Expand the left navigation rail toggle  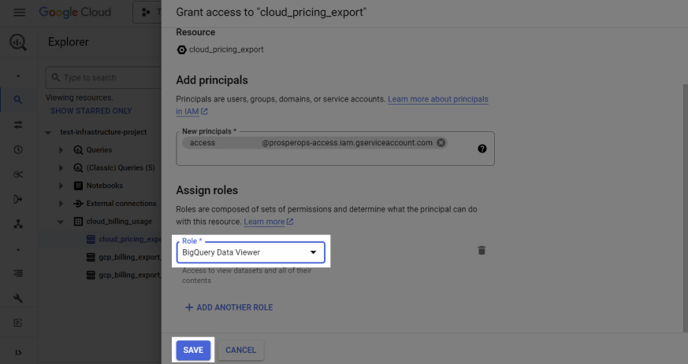[x=18, y=353]
